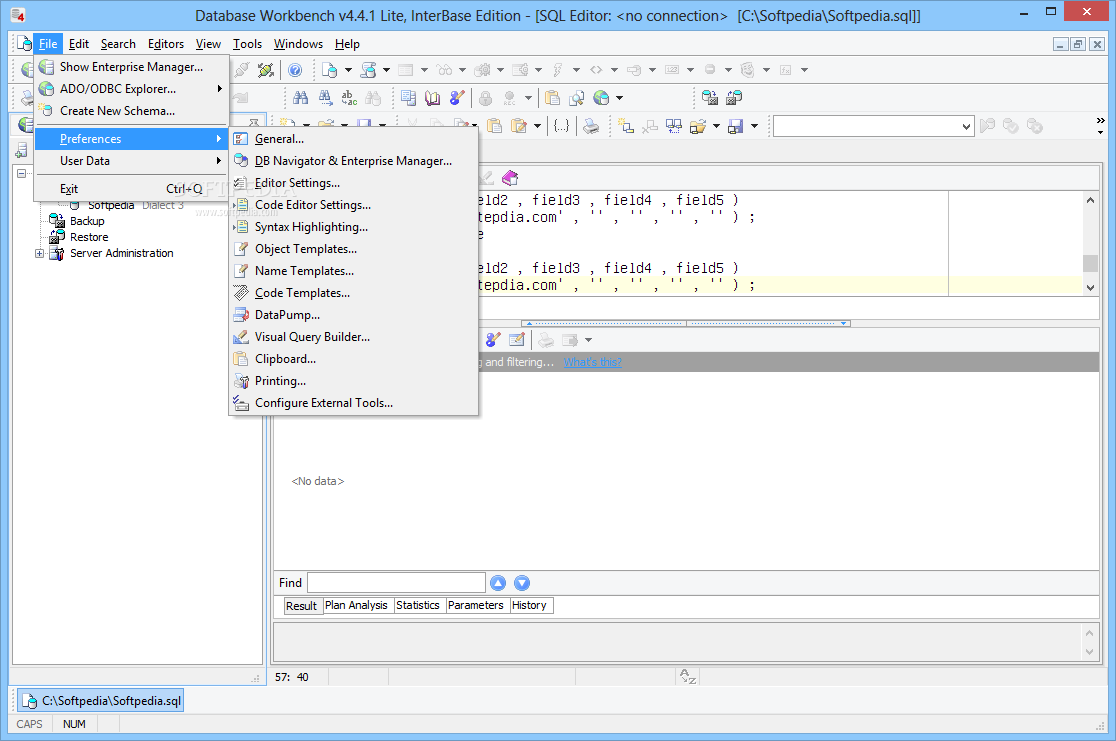Select Configure External Tools menu entry
This screenshot has width=1116, height=741.
(323, 403)
